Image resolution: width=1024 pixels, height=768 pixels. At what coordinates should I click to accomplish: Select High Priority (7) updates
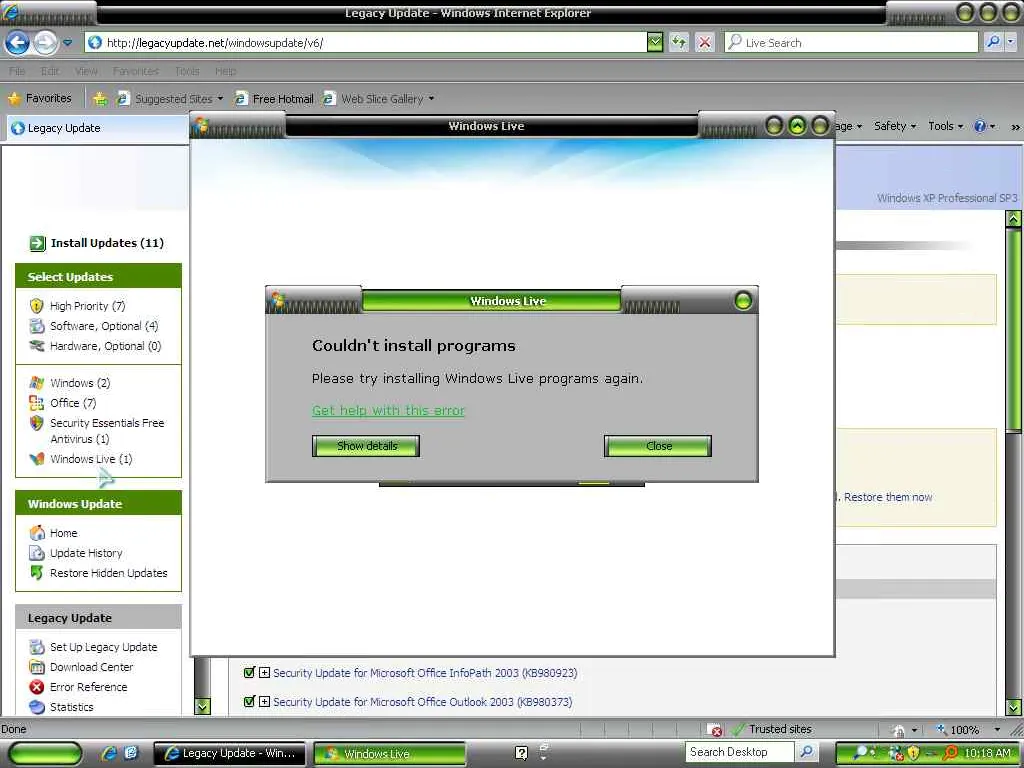coord(88,306)
